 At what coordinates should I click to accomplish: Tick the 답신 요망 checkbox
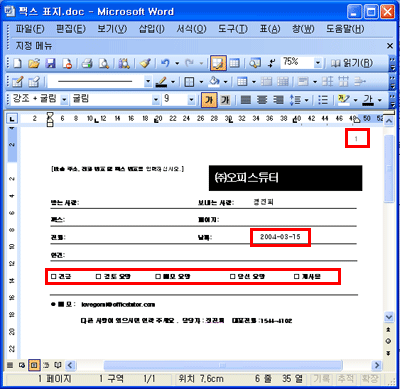pyautogui.click(x=233, y=276)
